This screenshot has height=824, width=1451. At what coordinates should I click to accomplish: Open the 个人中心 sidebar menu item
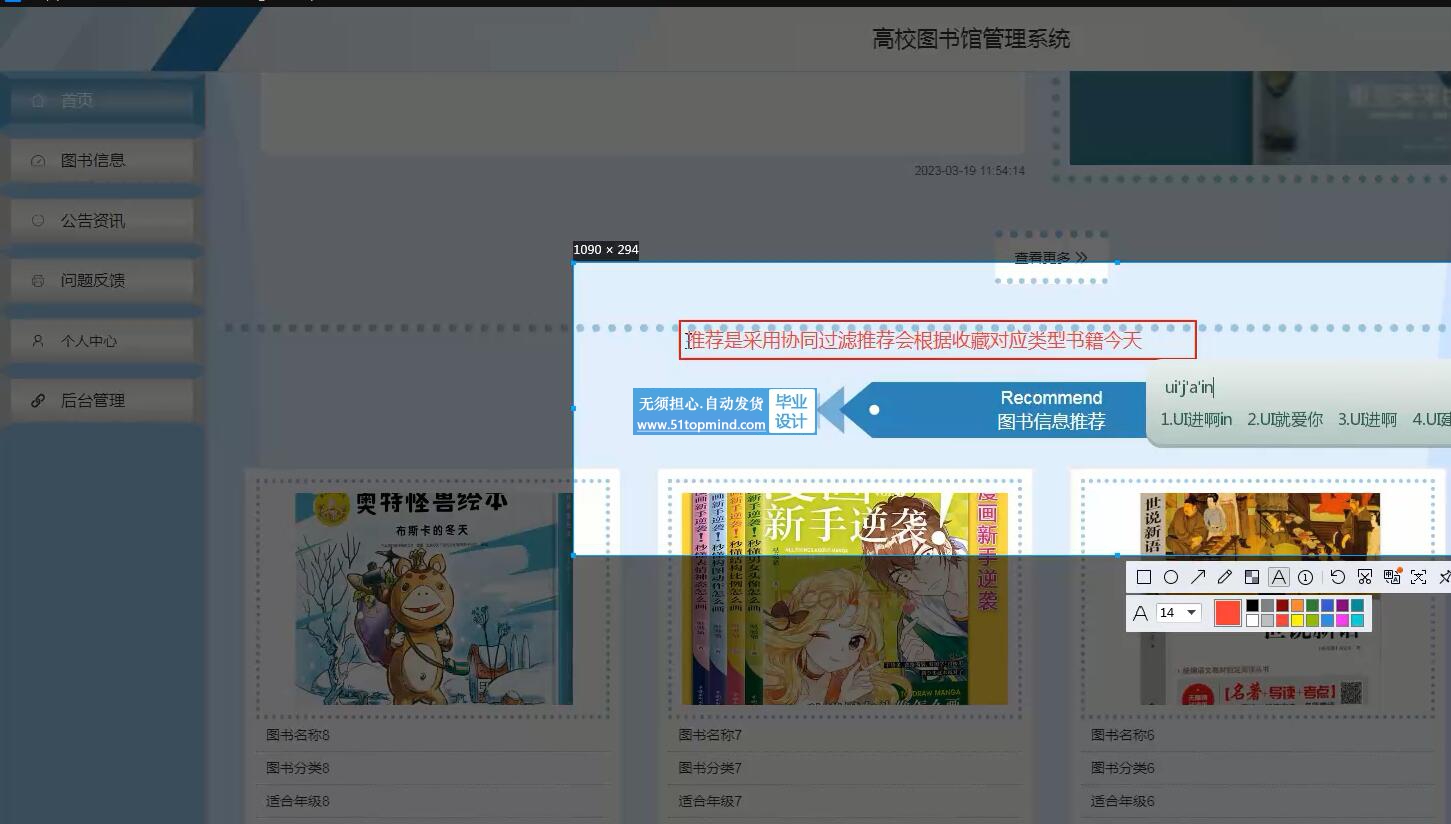point(102,340)
